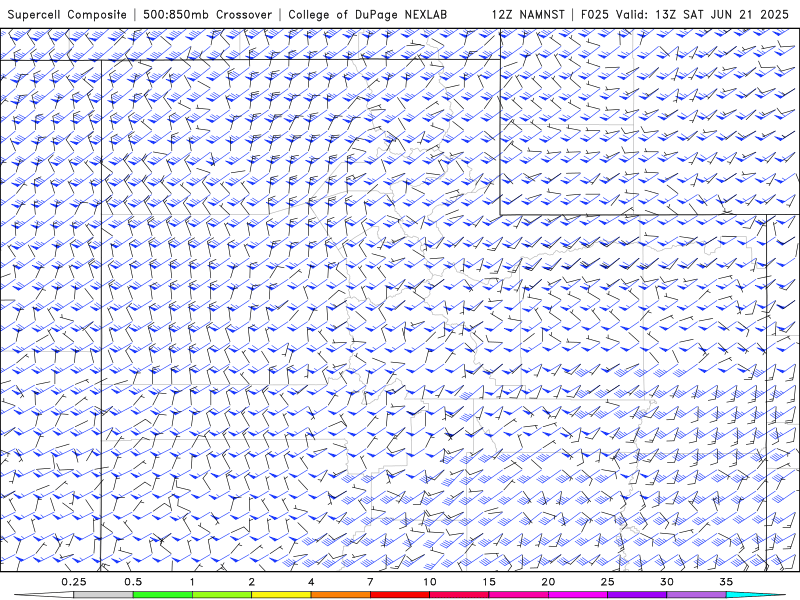Click the "Supercell Composite" title text
The width and height of the screenshot is (800, 600).
click(x=67, y=14)
